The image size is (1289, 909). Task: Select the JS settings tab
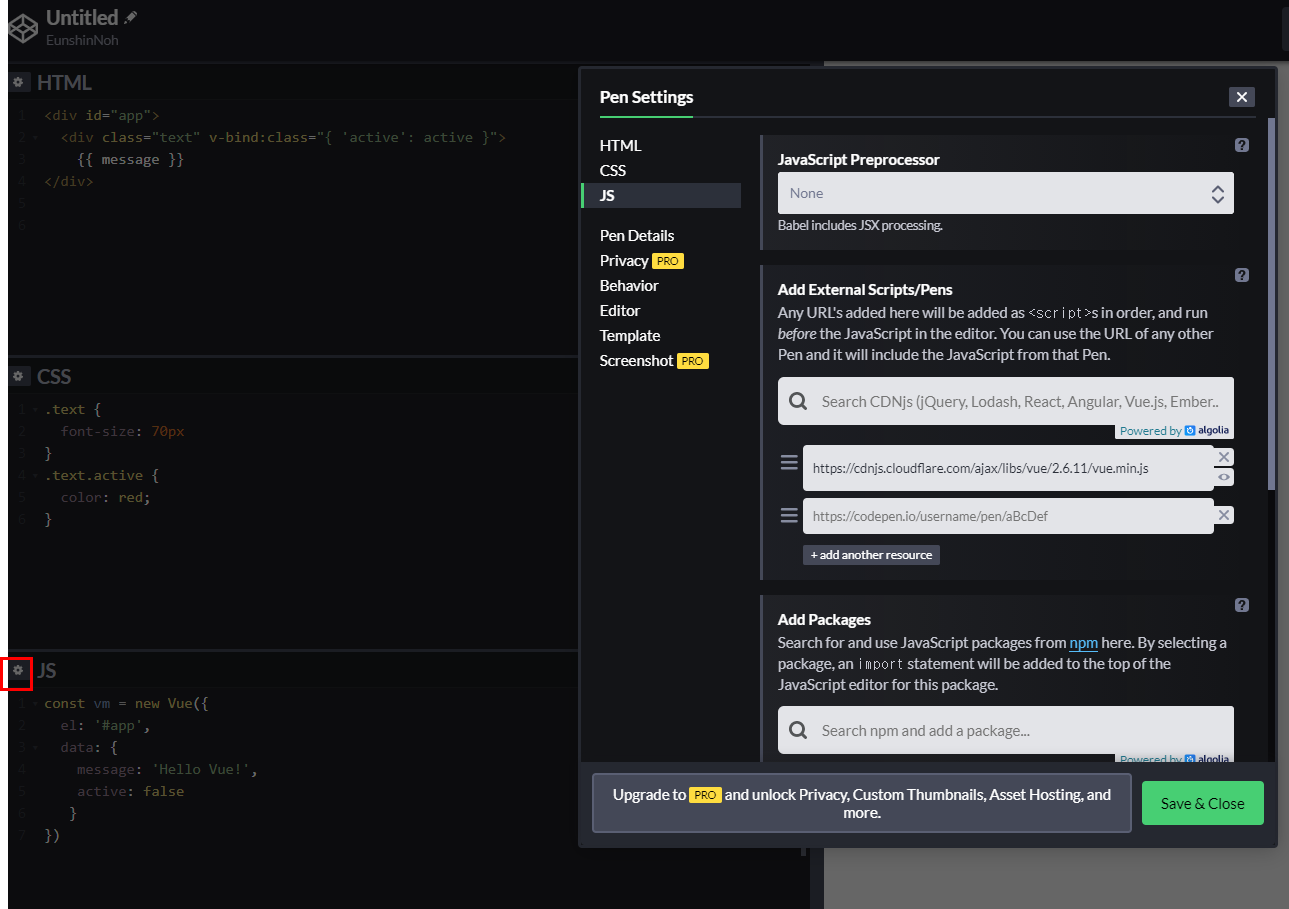coord(661,195)
